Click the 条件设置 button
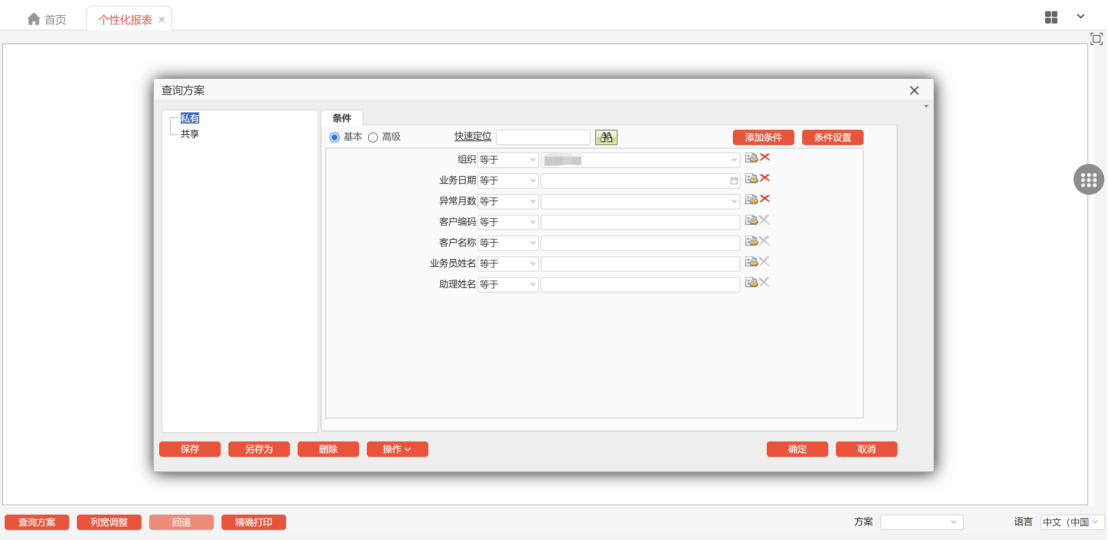This screenshot has width=1108, height=540. point(832,137)
